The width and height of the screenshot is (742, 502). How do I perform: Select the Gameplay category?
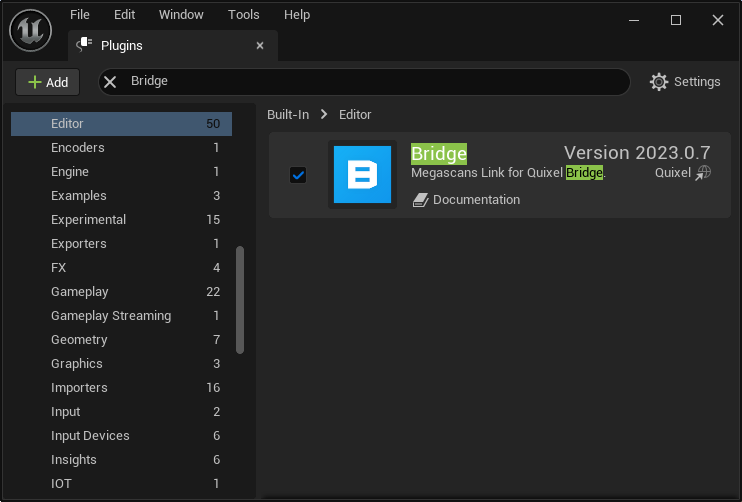[80, 292]
